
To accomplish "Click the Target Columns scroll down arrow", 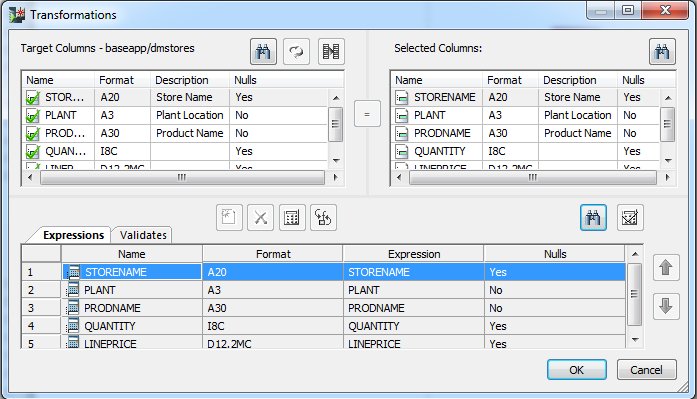I will pyautogui.click(x=336, y=160).
